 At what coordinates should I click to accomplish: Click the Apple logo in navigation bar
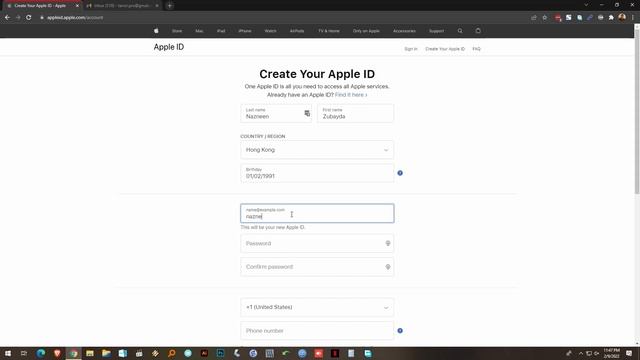click(156, 31)
